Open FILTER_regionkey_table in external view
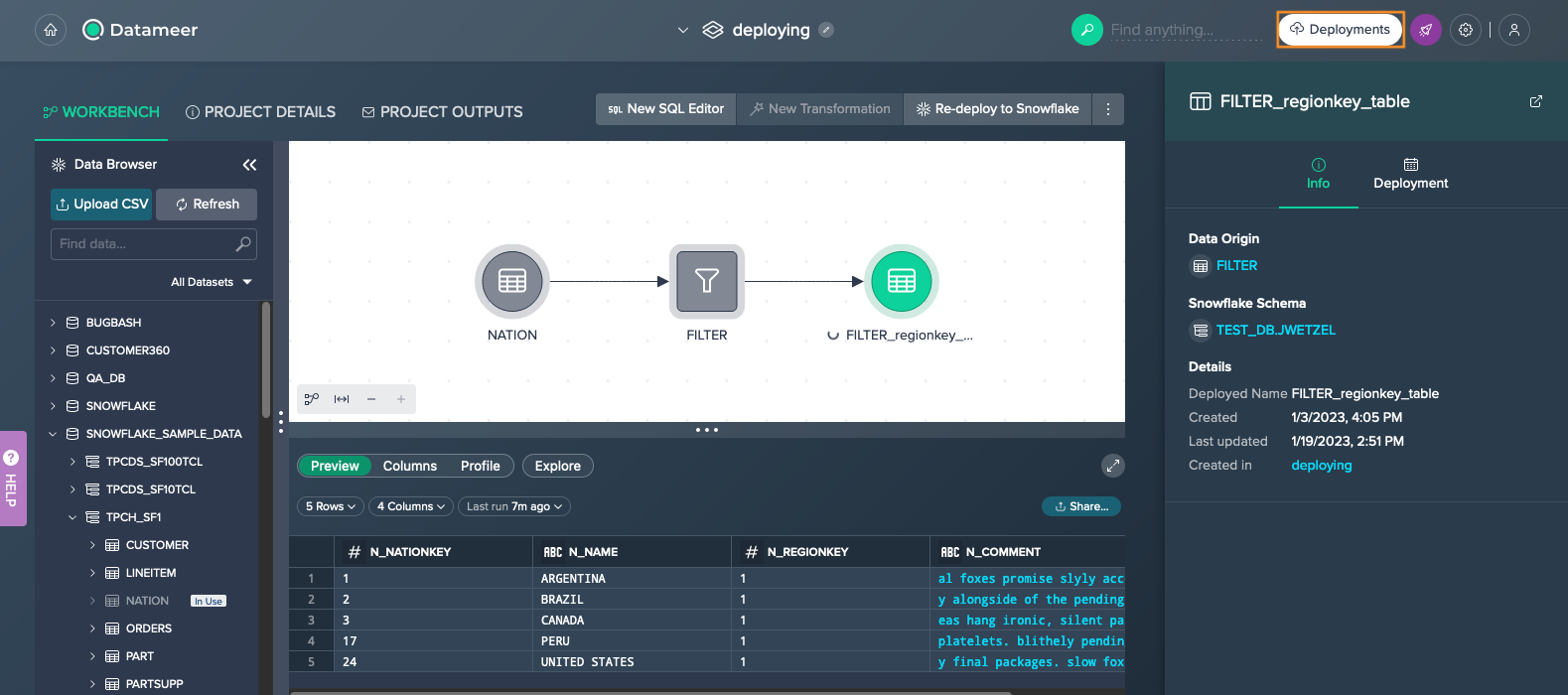Viewport: 1568px width, 695px height. point(1536,101)
